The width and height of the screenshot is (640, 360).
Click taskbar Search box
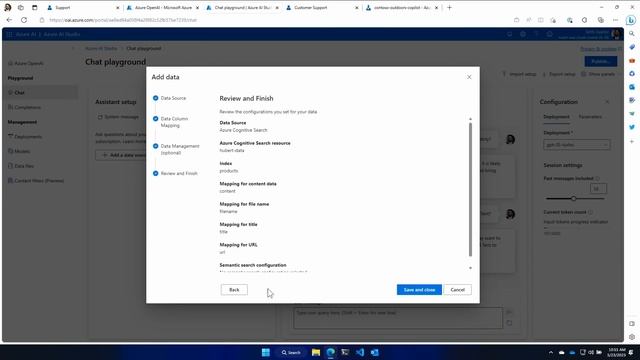tap(290, 352)
